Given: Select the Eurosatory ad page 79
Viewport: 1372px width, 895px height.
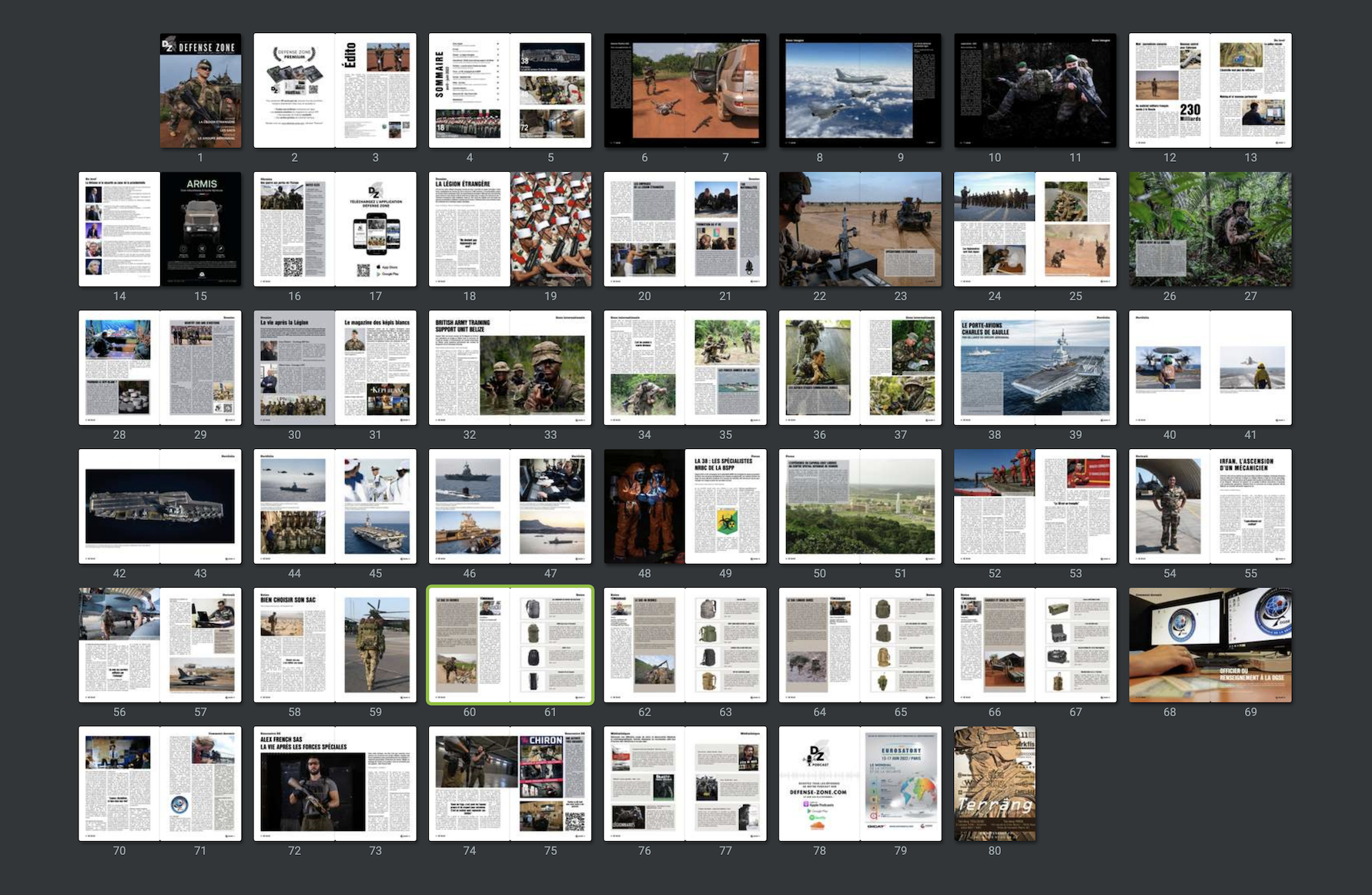Looking at the screenshot, I should [x=901, y=783].
